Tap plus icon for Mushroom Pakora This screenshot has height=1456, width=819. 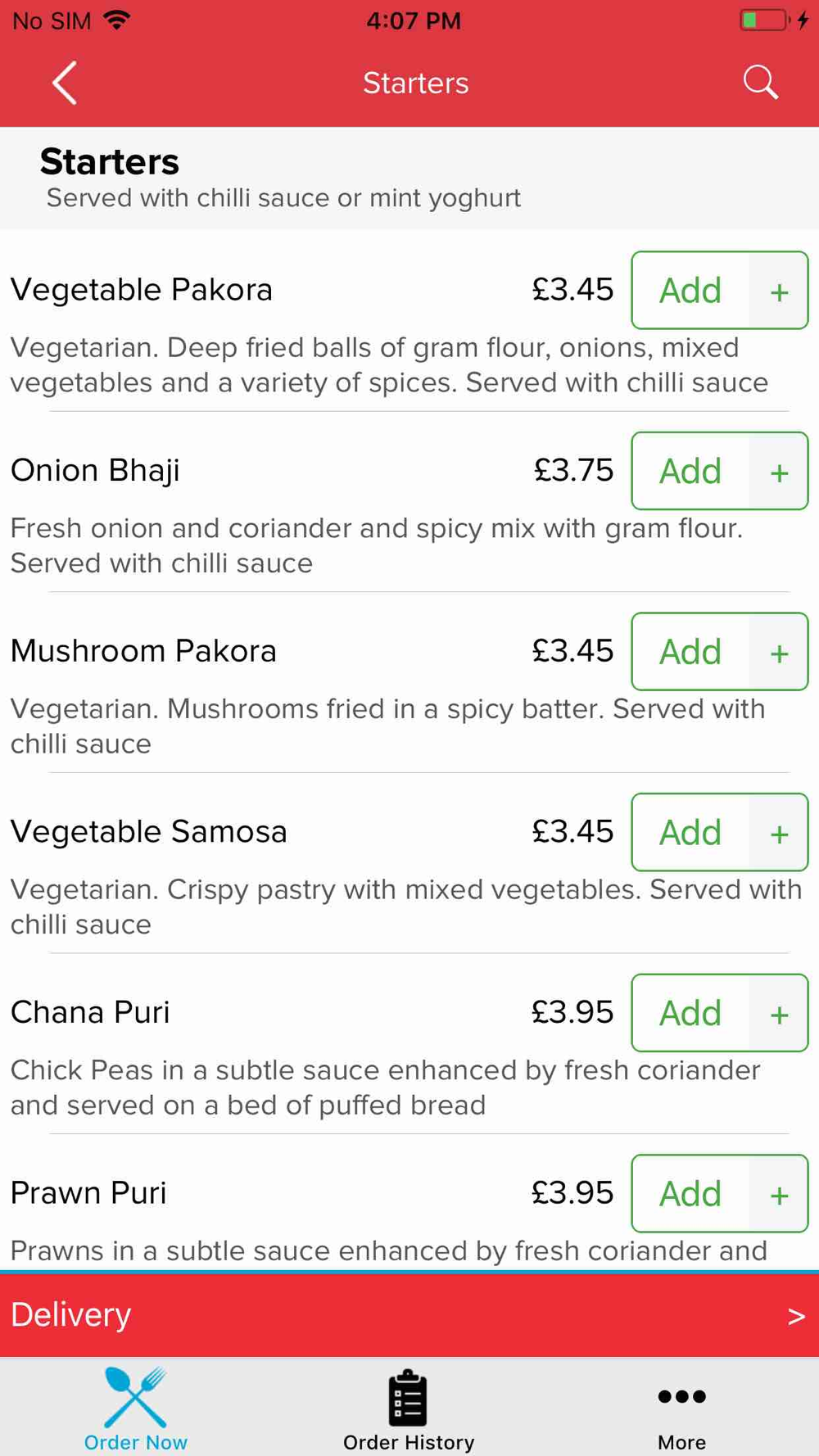[779, 653]
